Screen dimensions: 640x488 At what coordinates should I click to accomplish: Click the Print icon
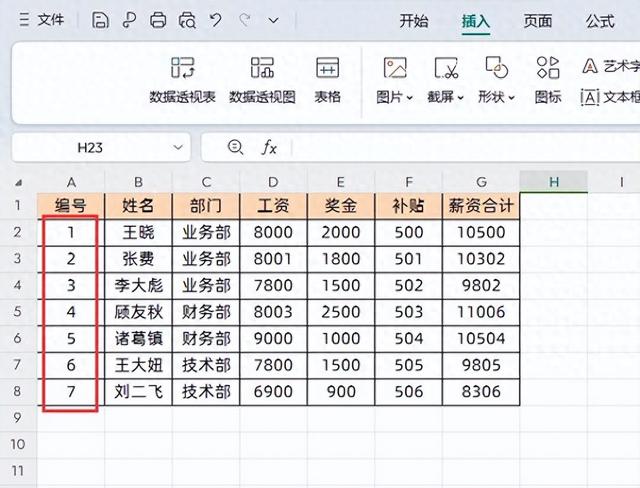click(158, 20)
